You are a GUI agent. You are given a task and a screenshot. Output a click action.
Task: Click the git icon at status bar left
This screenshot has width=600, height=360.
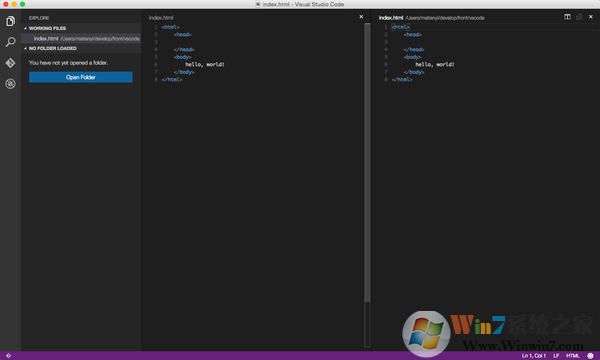8,356
